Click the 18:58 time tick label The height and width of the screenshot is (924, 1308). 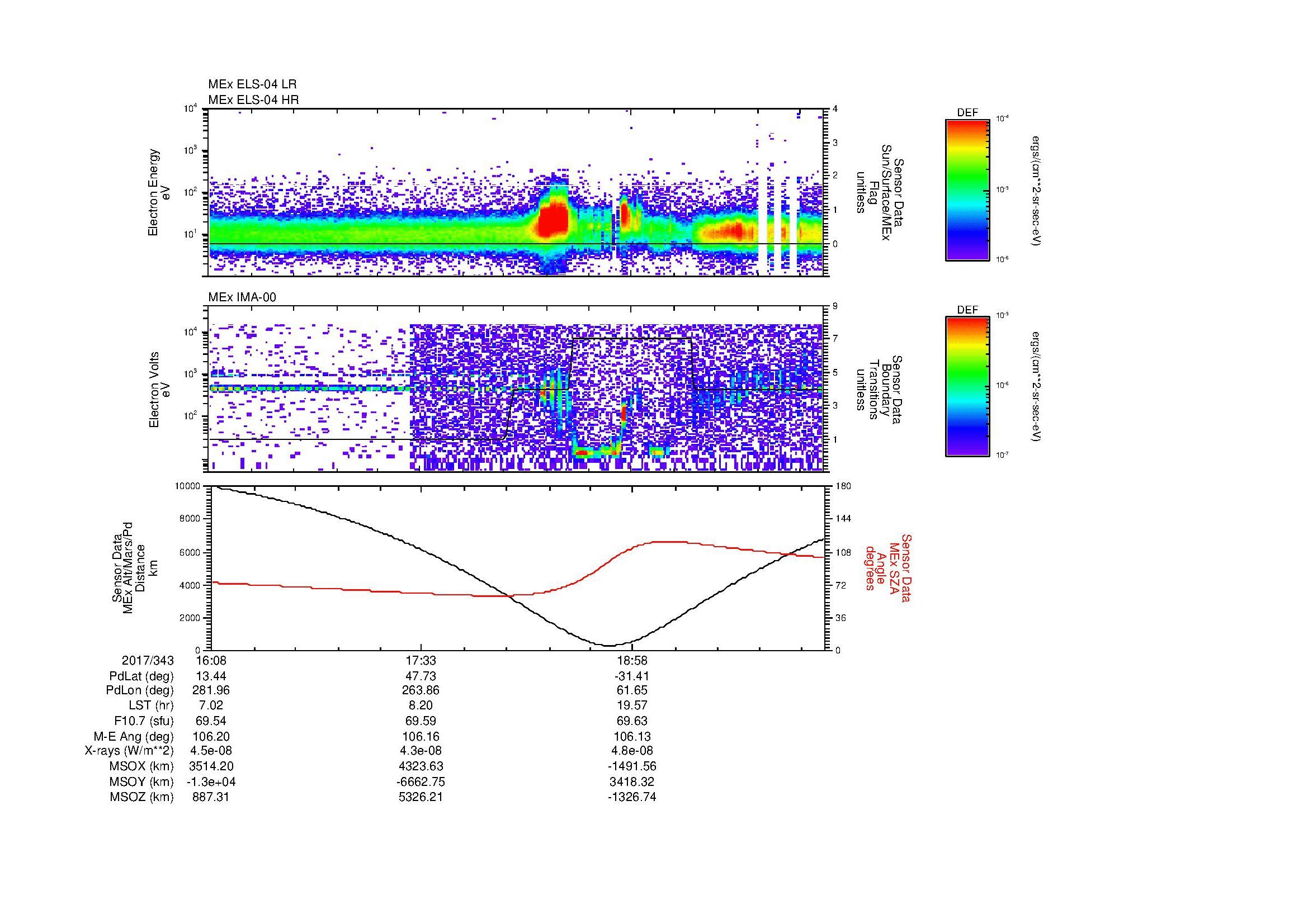click(632, 660)
